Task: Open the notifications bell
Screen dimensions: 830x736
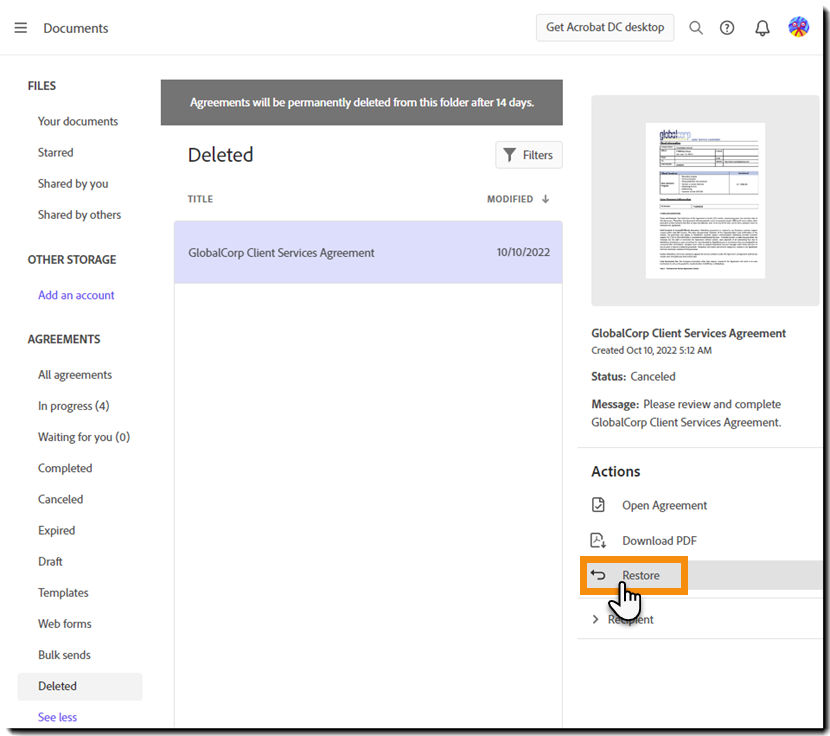Action: [x=762, y=28]
